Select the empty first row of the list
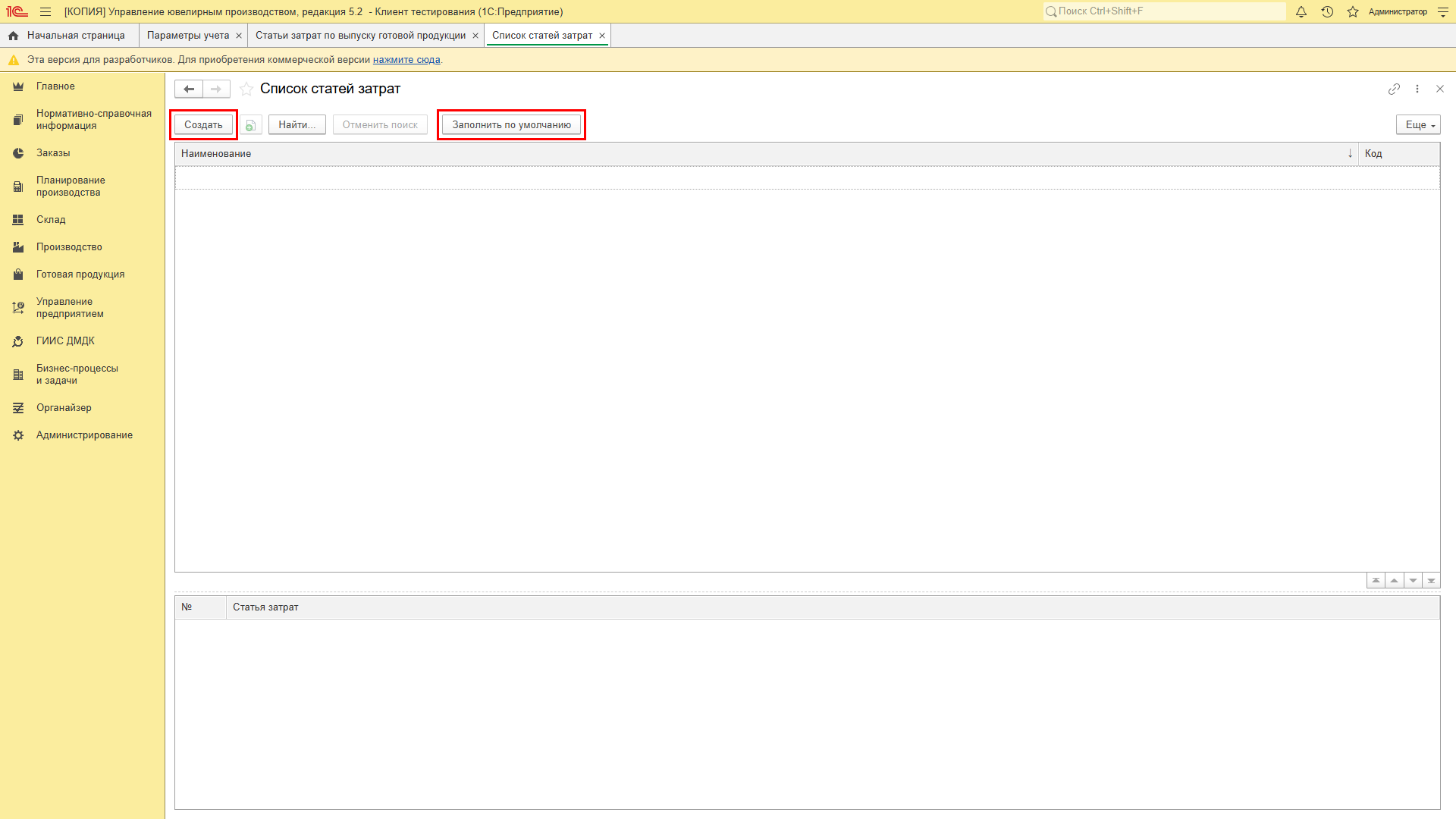The width and height of the screenshot is (1456, 819). (x=808, y=177)
